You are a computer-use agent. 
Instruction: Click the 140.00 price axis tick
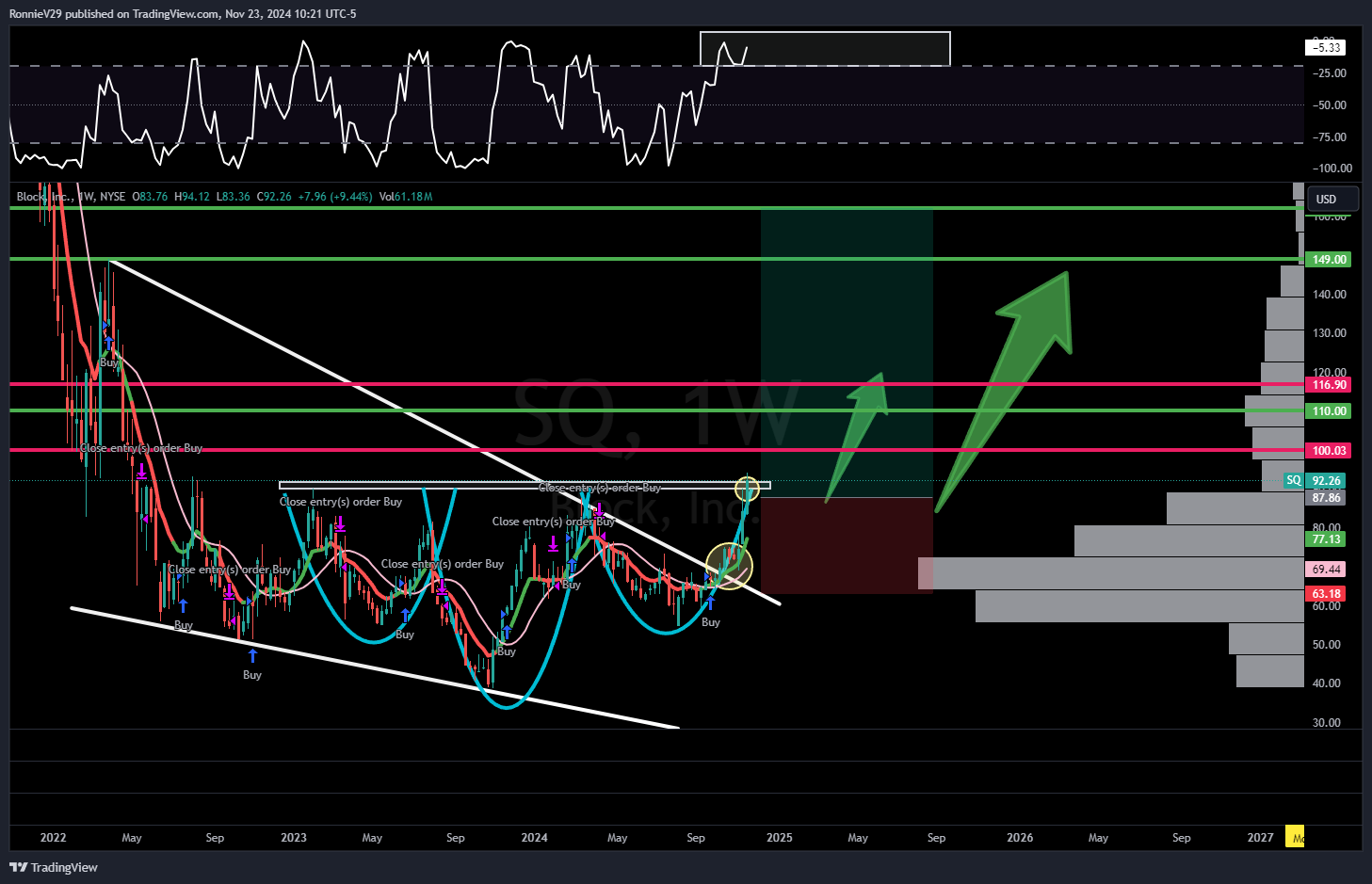[1330, 295]
